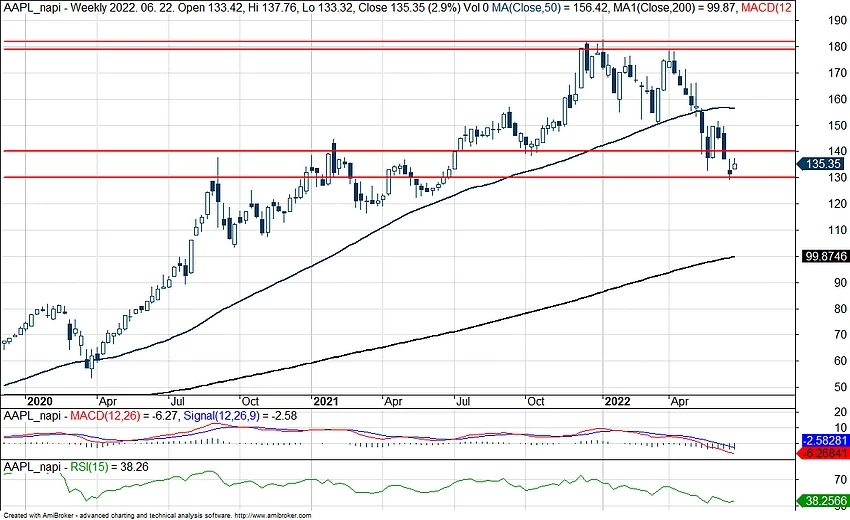850x520 pixels.
Task: Click the MA(Close,50) = 156.42 header text
Action: [x=550, y=8]
